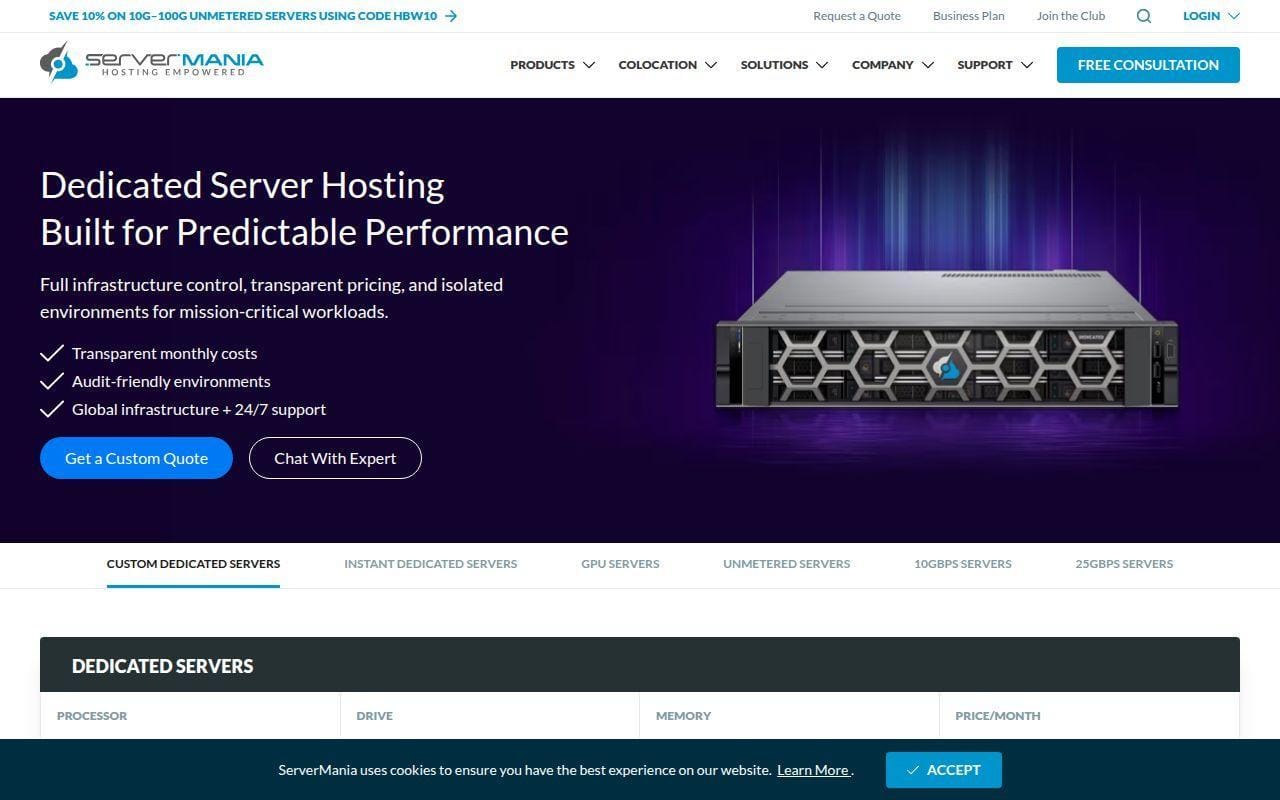
Task: Click Chat With Expert button
Action: click(335, 458)
